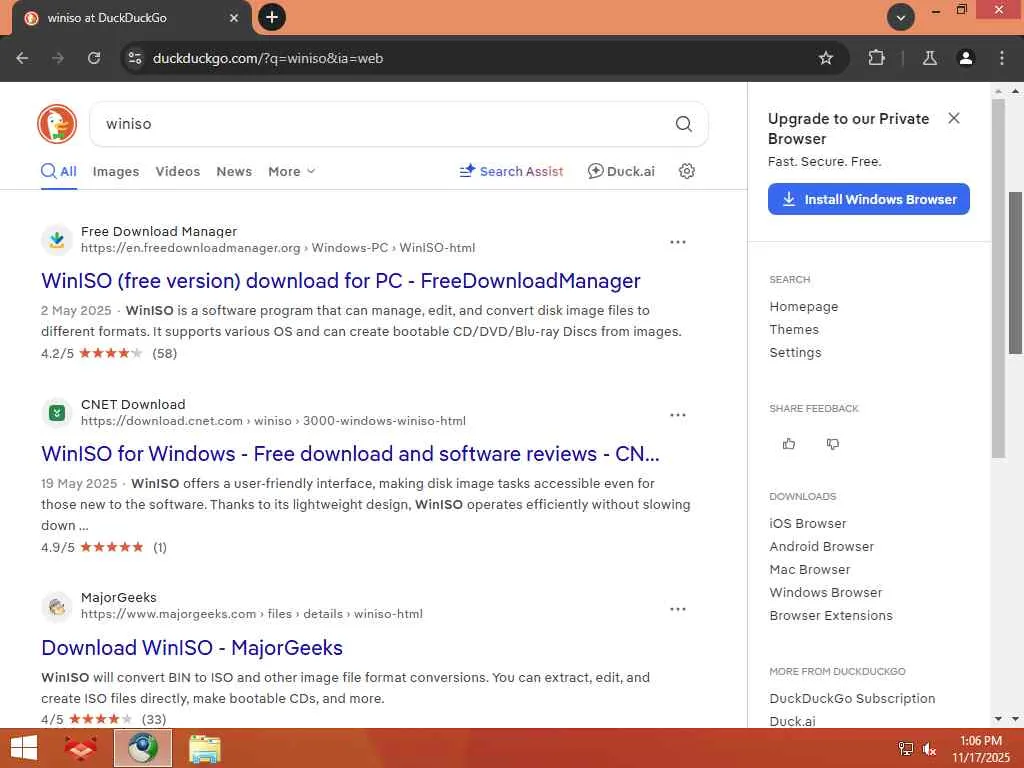Click the browser icon in the taskbar
Screen dimensions: 1024x768
point(143,748)
